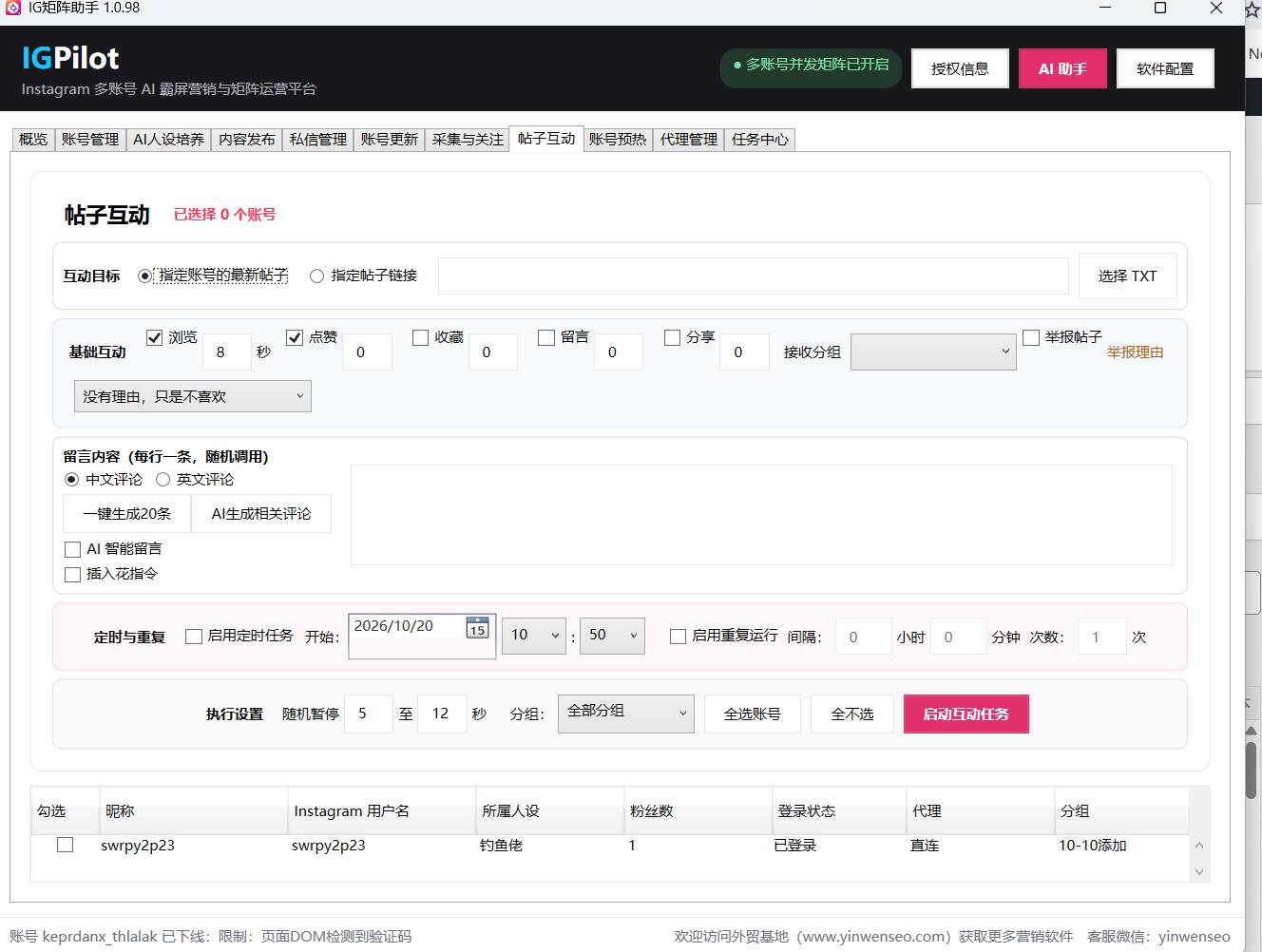Expand the 全部分组 group dropdown

[626, 714]
